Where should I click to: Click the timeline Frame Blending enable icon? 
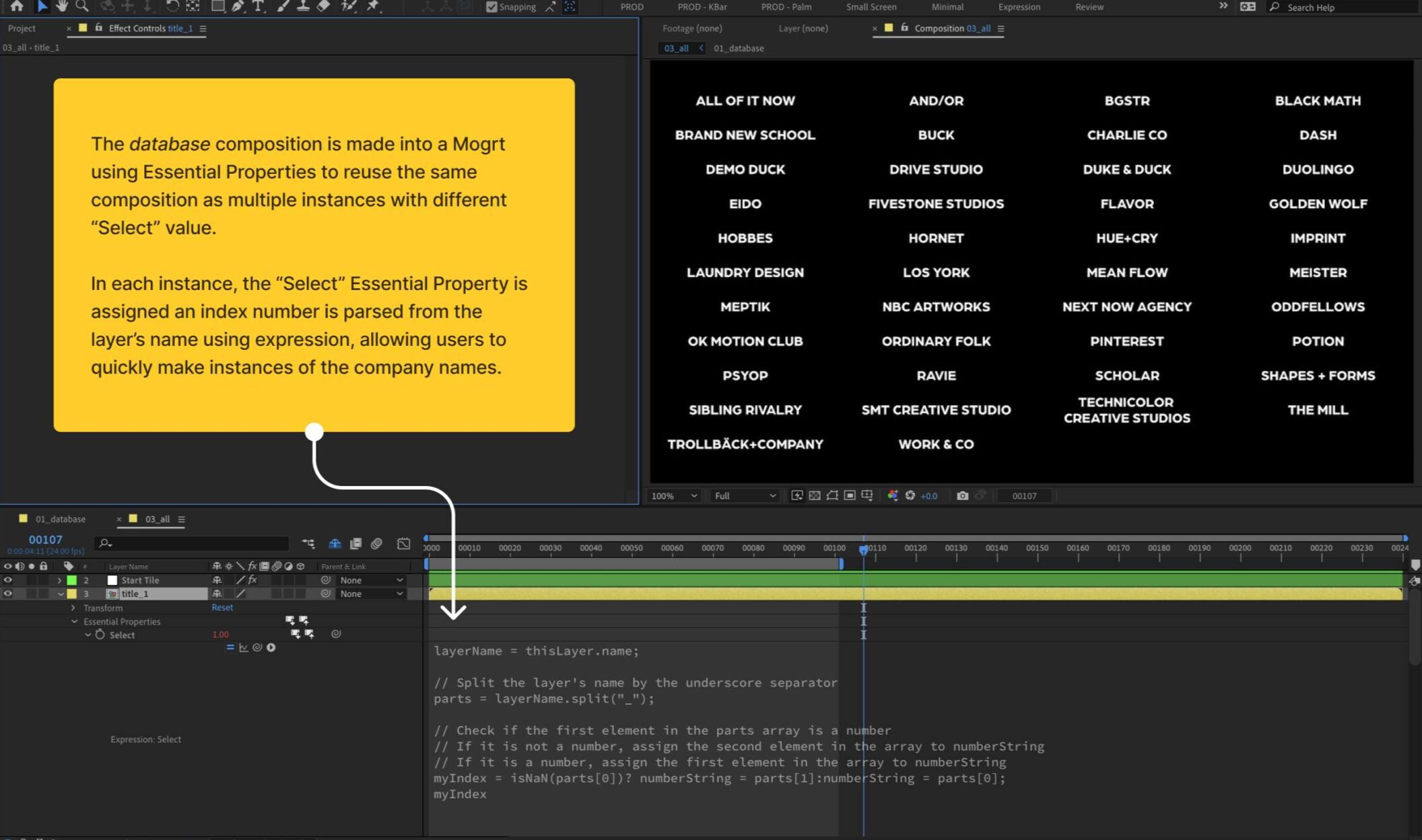pos(355,543)
